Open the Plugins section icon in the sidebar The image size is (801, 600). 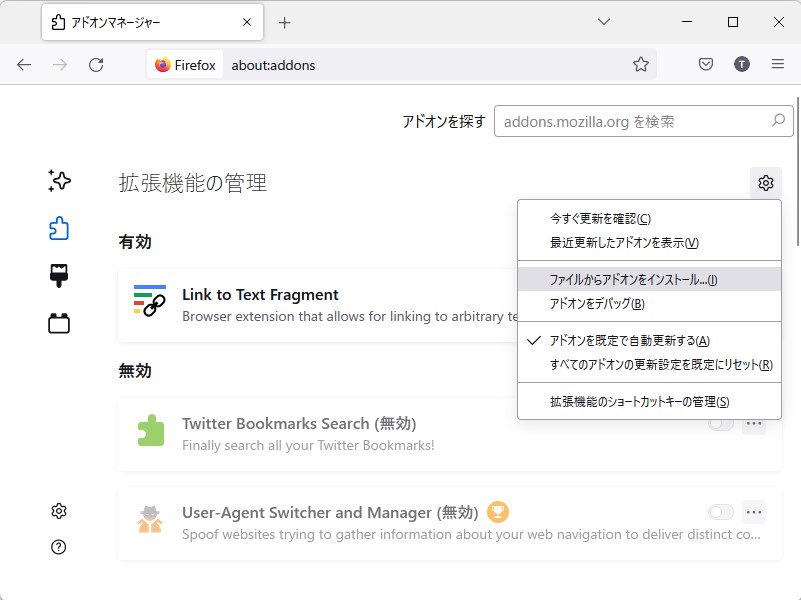click(58, 322)
